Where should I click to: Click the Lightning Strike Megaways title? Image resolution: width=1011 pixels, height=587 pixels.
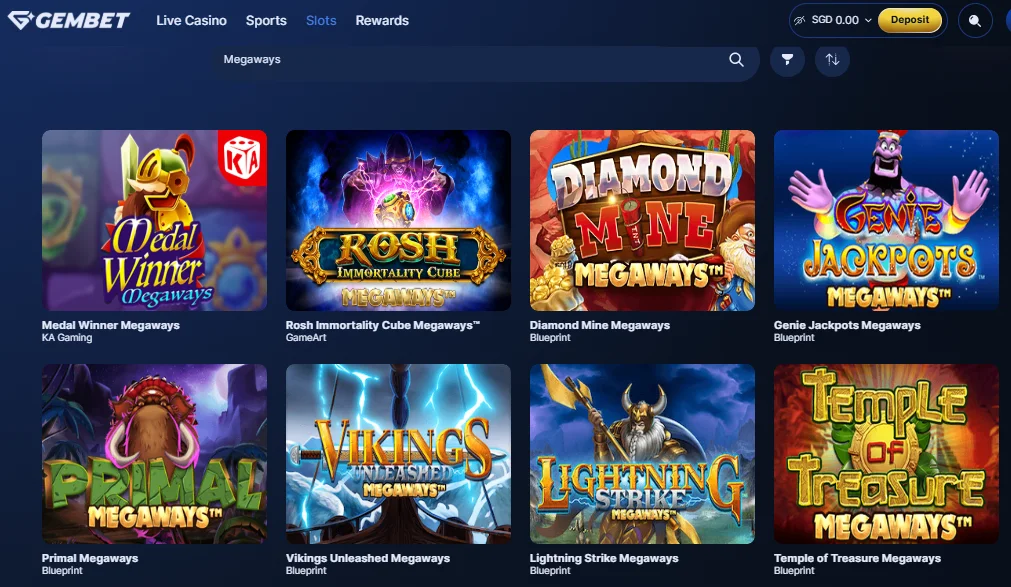pyautogui.click(x=604, y=558)
